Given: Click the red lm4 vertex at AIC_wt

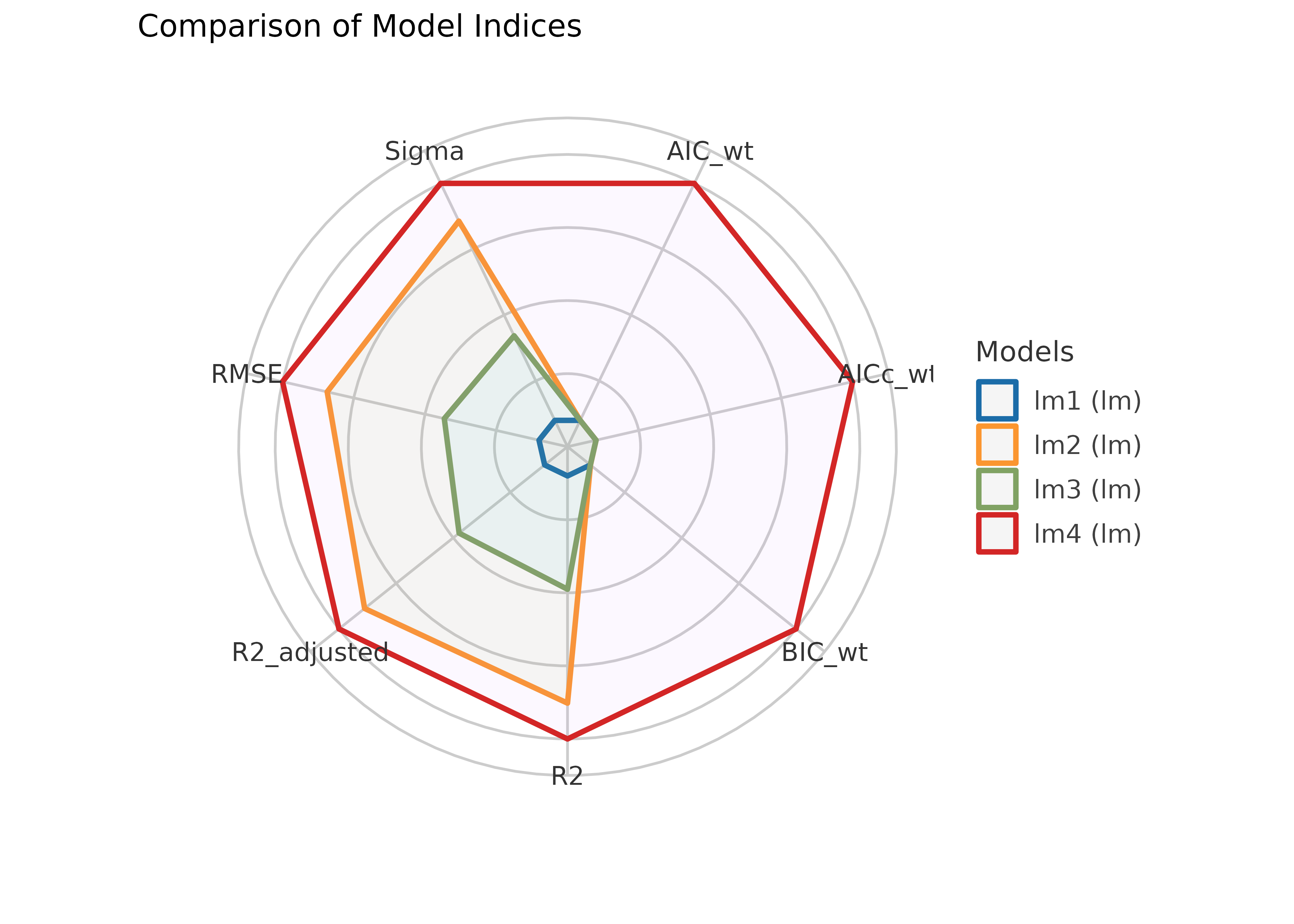Looking at the screenshot, I should [x=694, y=184].
